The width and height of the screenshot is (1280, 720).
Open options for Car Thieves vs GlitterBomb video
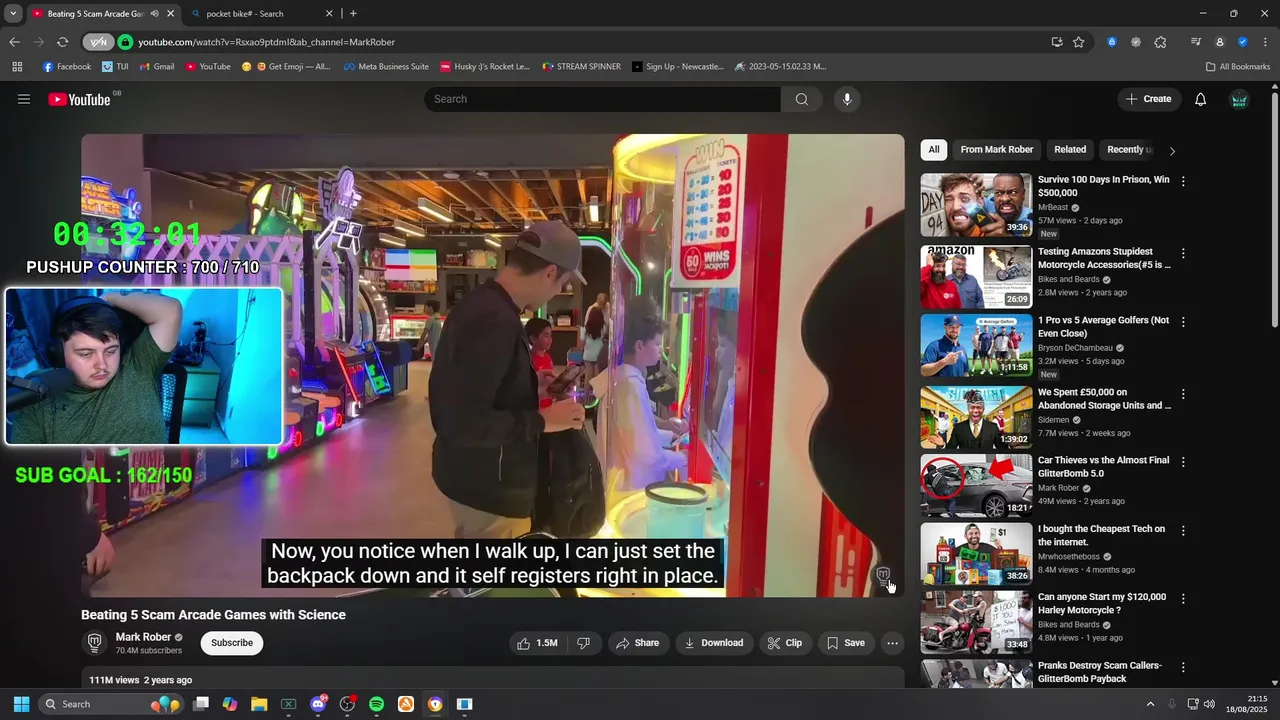click(x=1183, y=462)
